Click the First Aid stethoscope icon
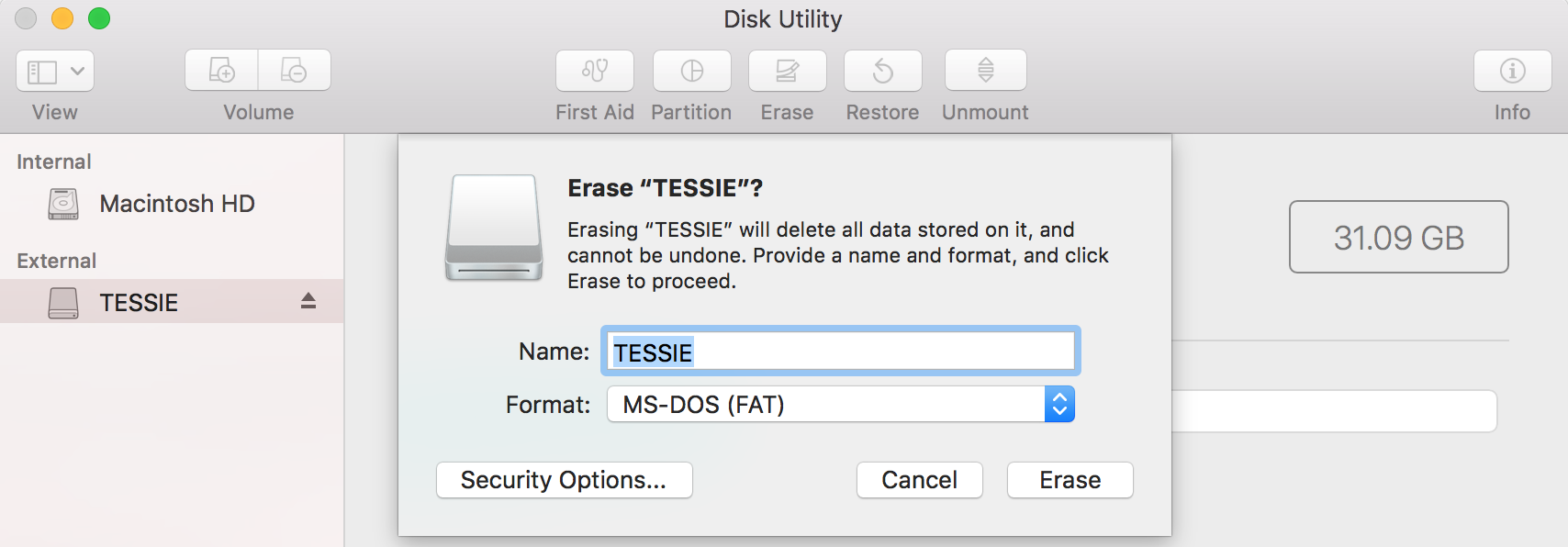The image size is (1568, 547). 595,71
